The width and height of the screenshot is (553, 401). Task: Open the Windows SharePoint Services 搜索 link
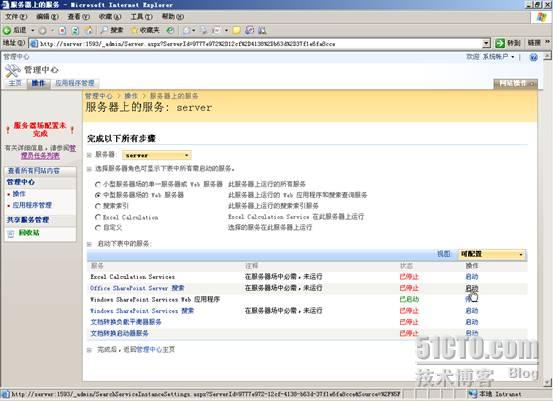[142, 311]
